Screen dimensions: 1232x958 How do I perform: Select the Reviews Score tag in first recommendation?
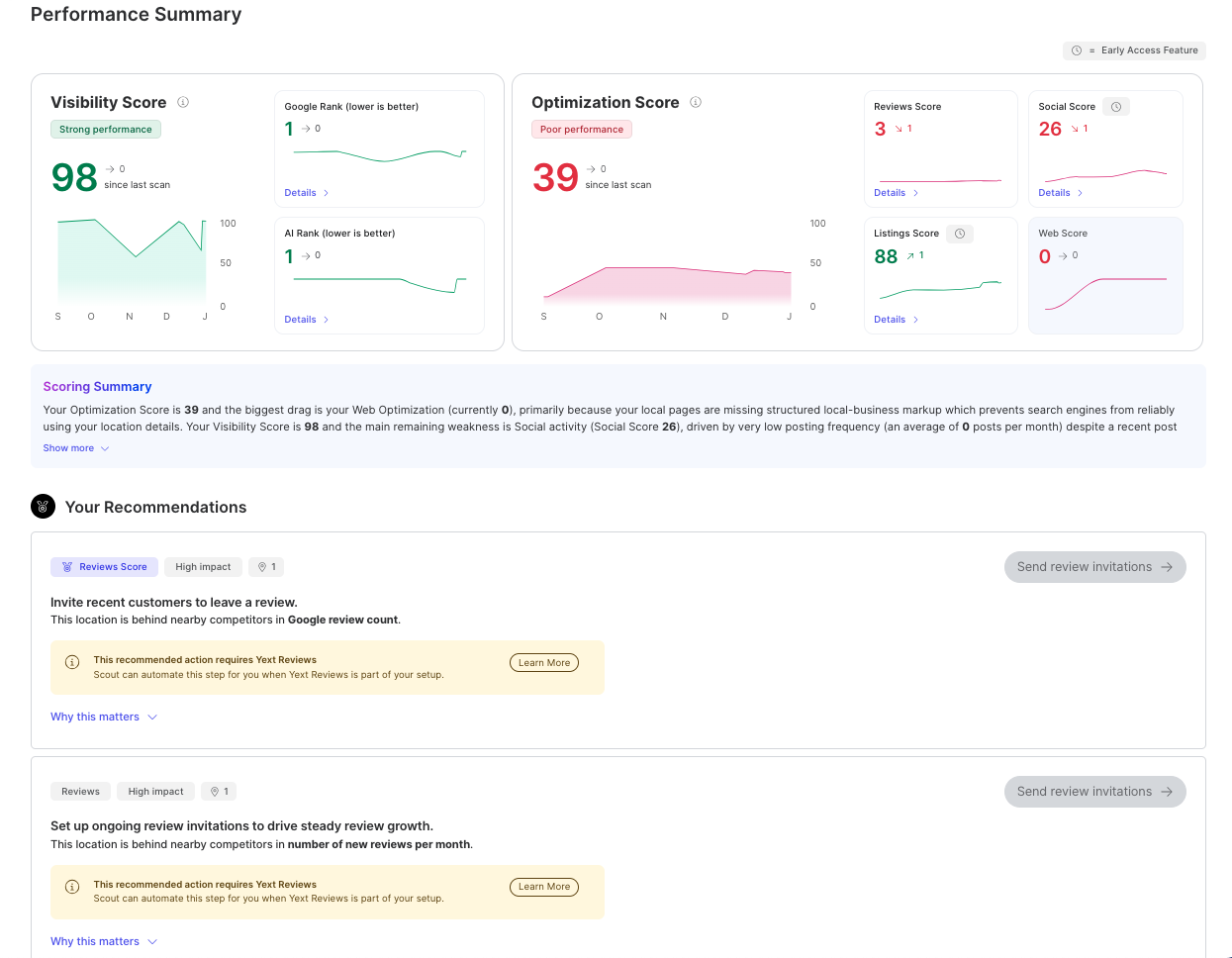pyautogui.click(x=105, y=567)
